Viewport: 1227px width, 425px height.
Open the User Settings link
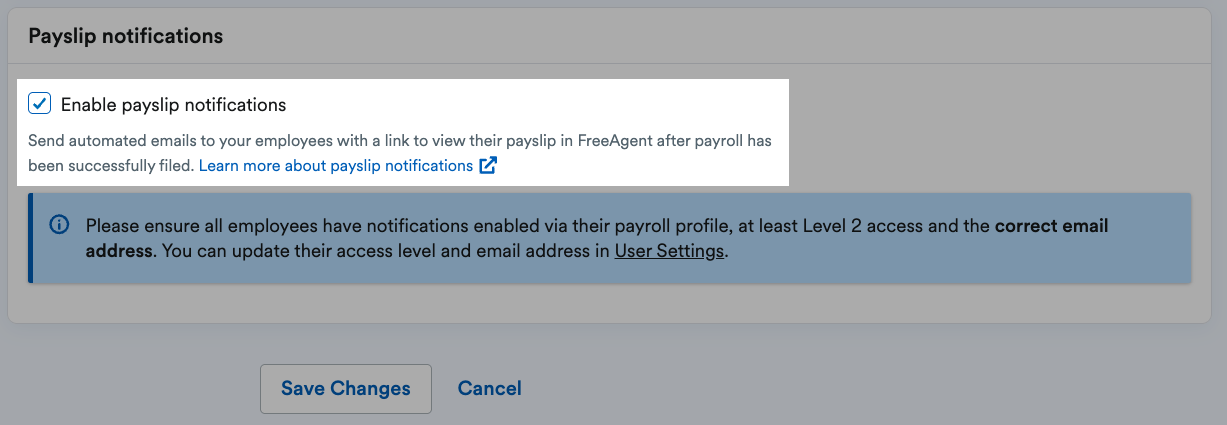tap(669, 251)
